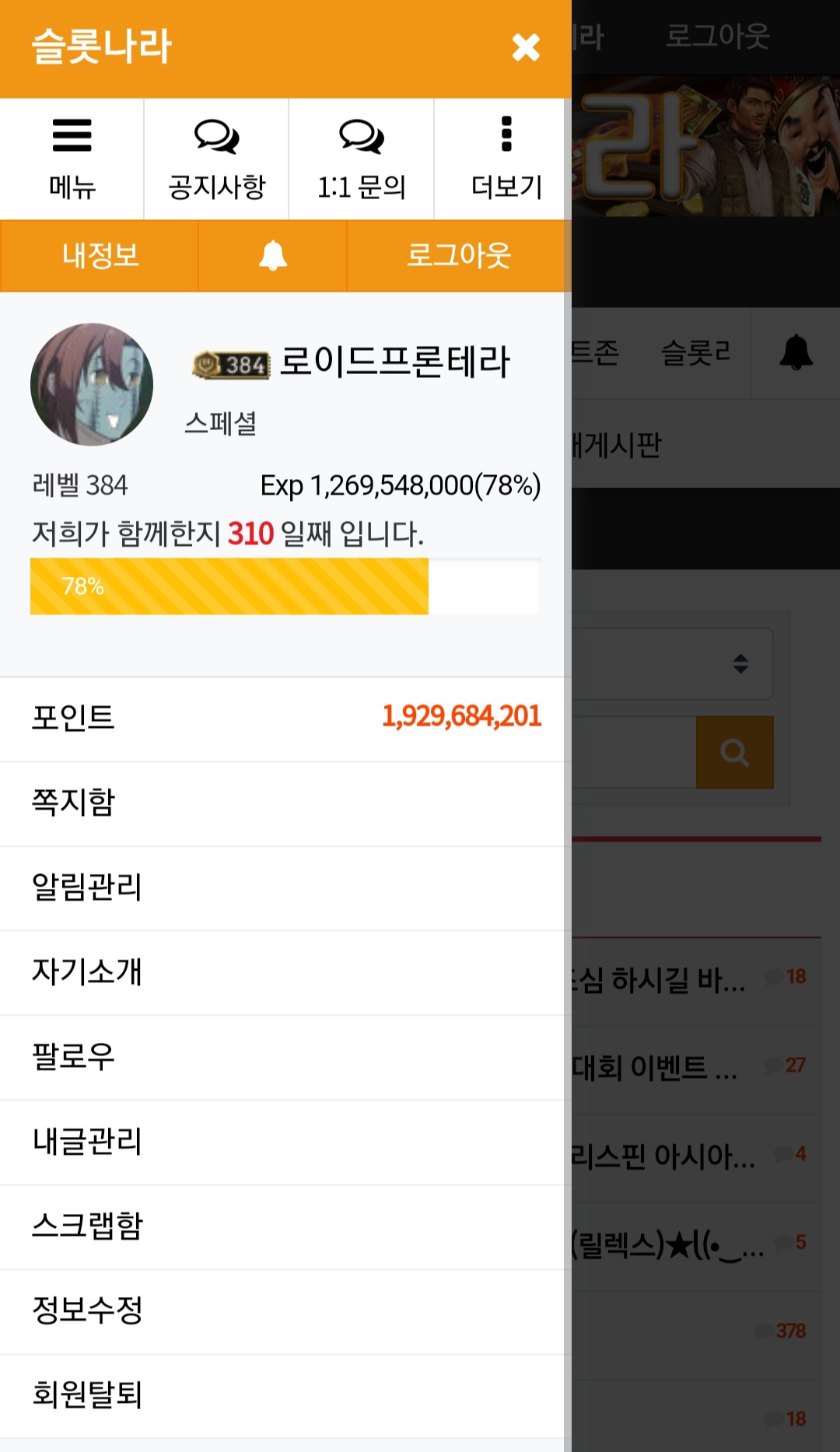Viewport: 840px width, 1452px height.
Task: Select the 내정보 tab
Action: click(x=100, y=256)
